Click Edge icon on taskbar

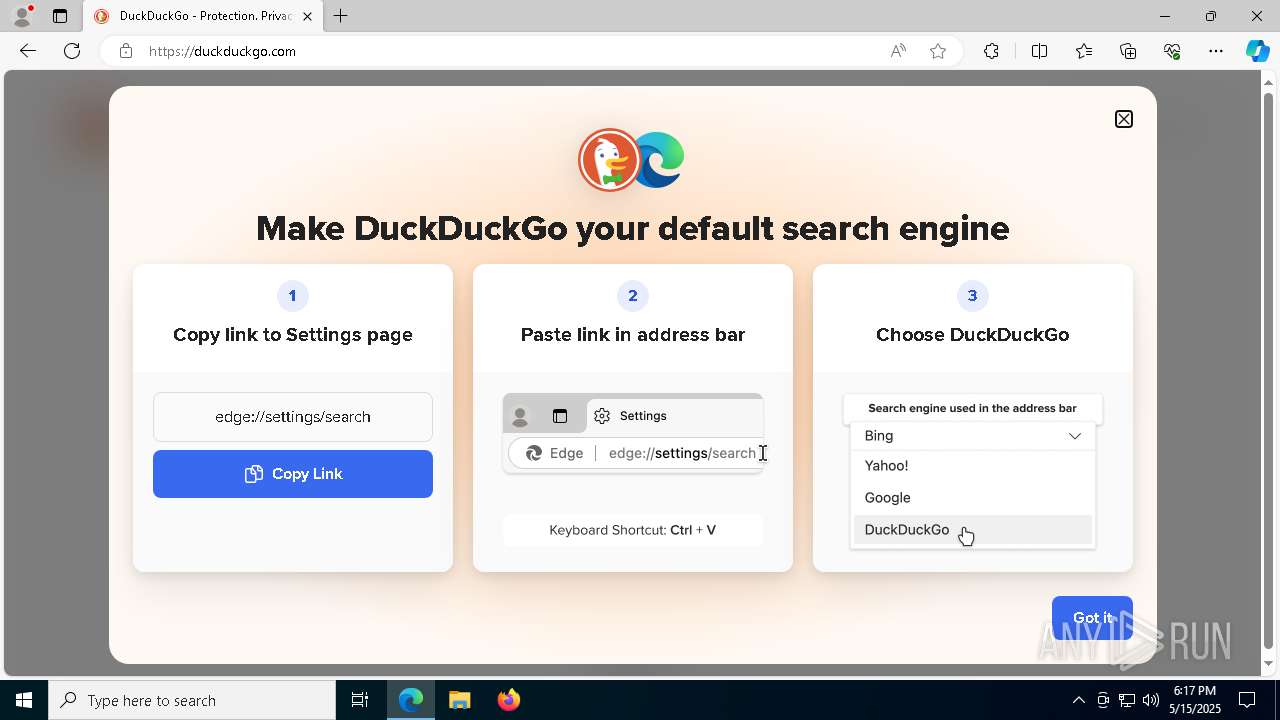(x=411, y=700)
